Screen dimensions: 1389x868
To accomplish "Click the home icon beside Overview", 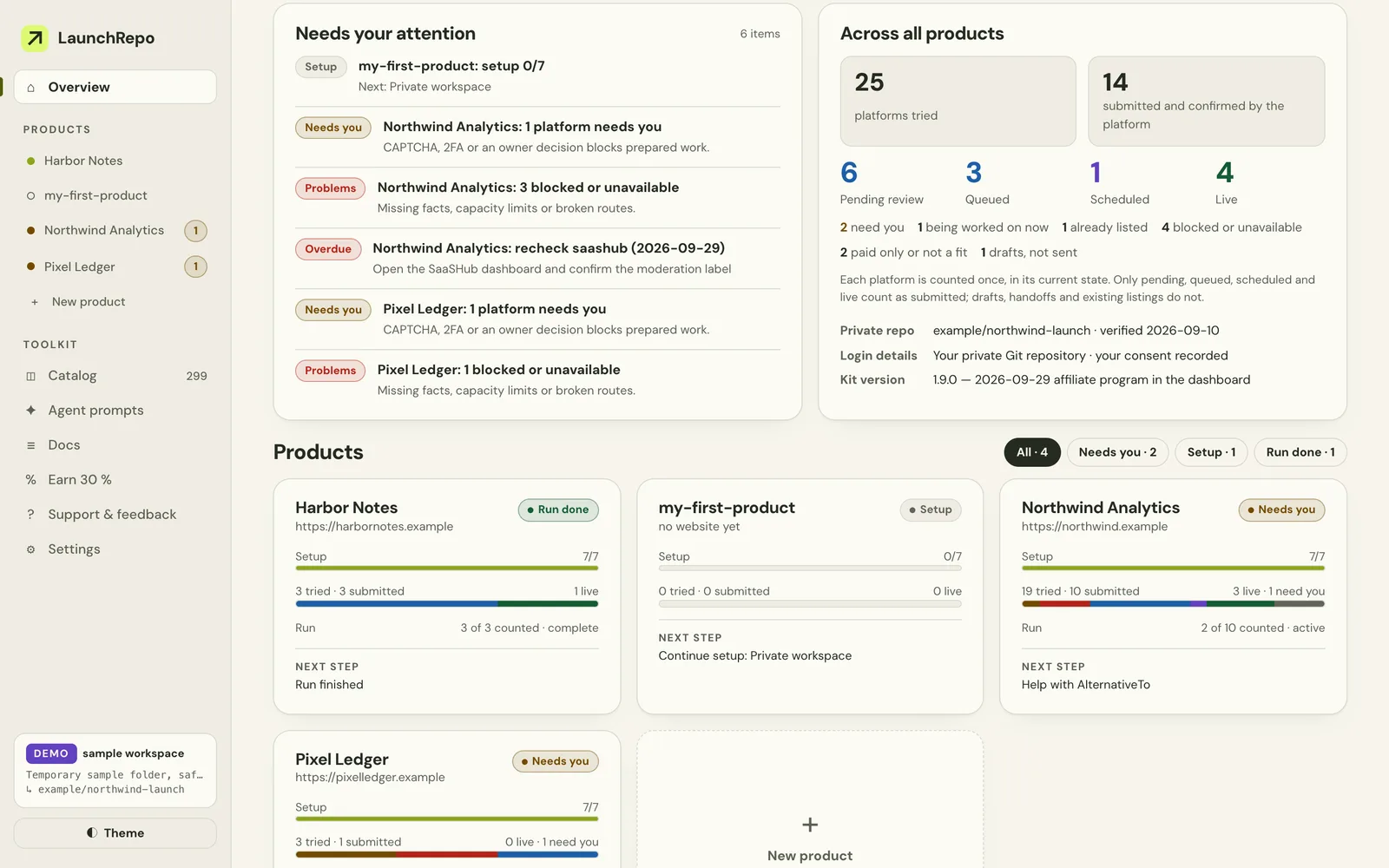I will (x=31, y=88).
